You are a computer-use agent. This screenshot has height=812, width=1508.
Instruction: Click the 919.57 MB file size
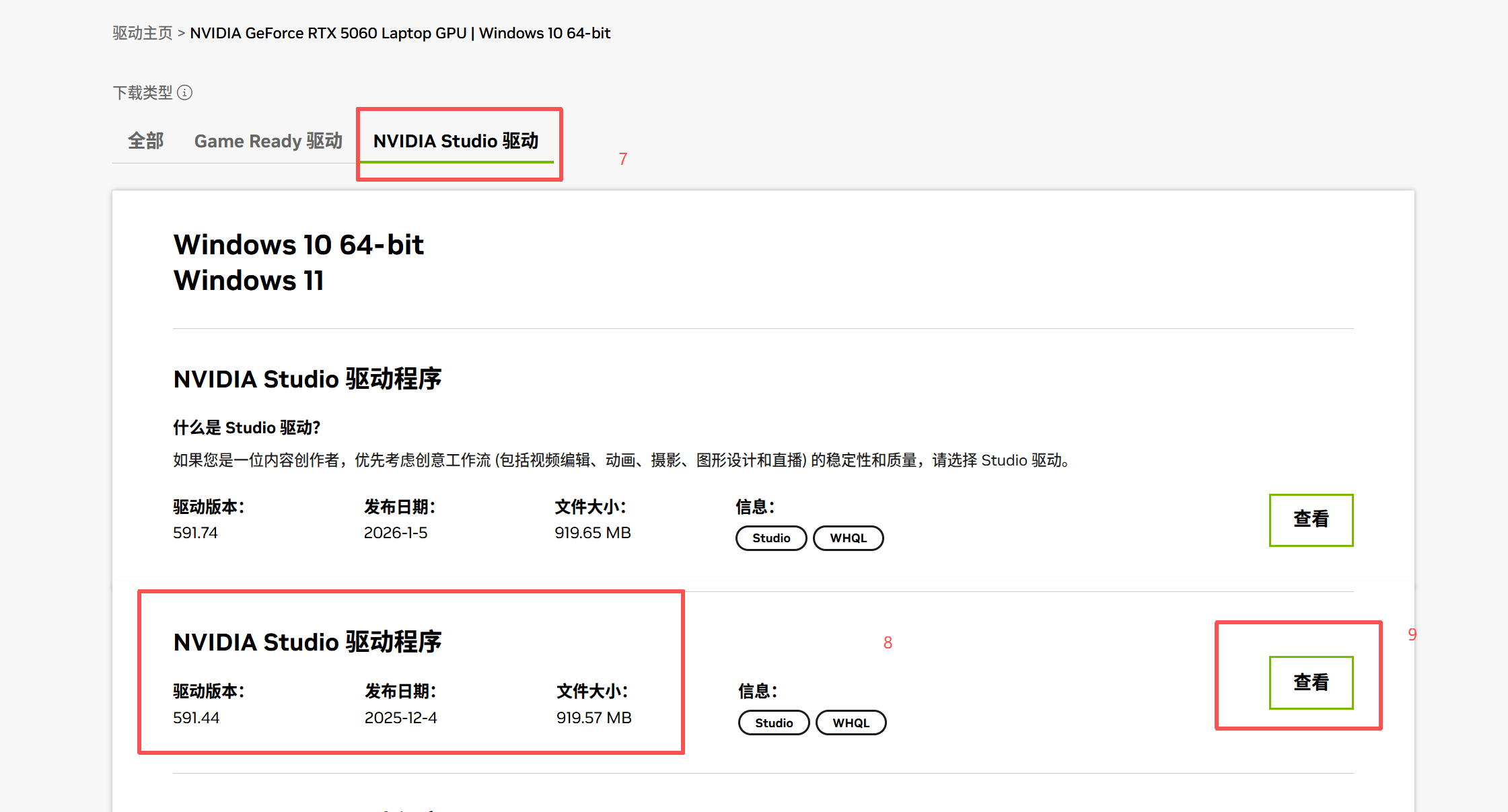(594, 718)
